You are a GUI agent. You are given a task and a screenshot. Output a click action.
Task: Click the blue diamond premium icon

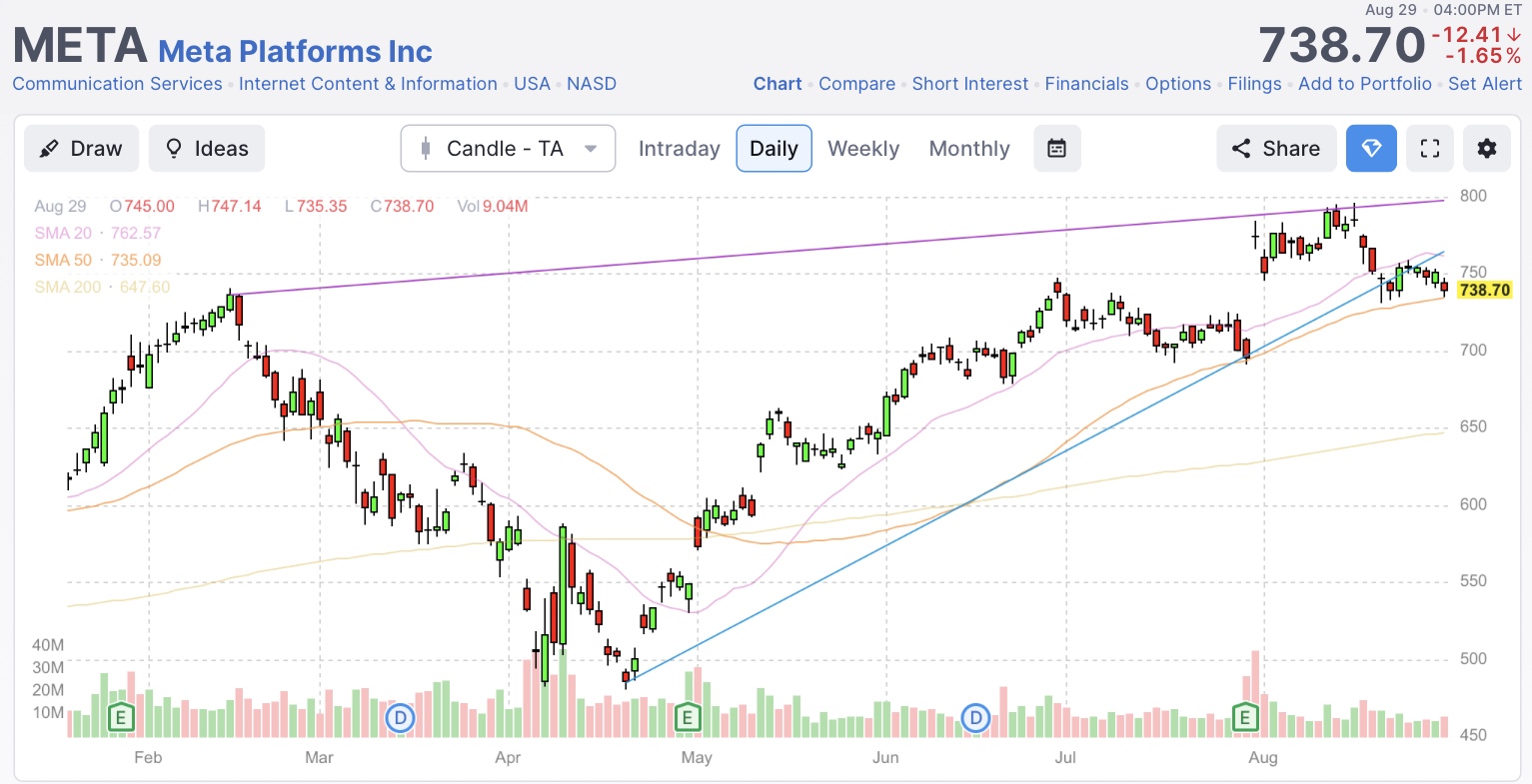(1371, 149)
